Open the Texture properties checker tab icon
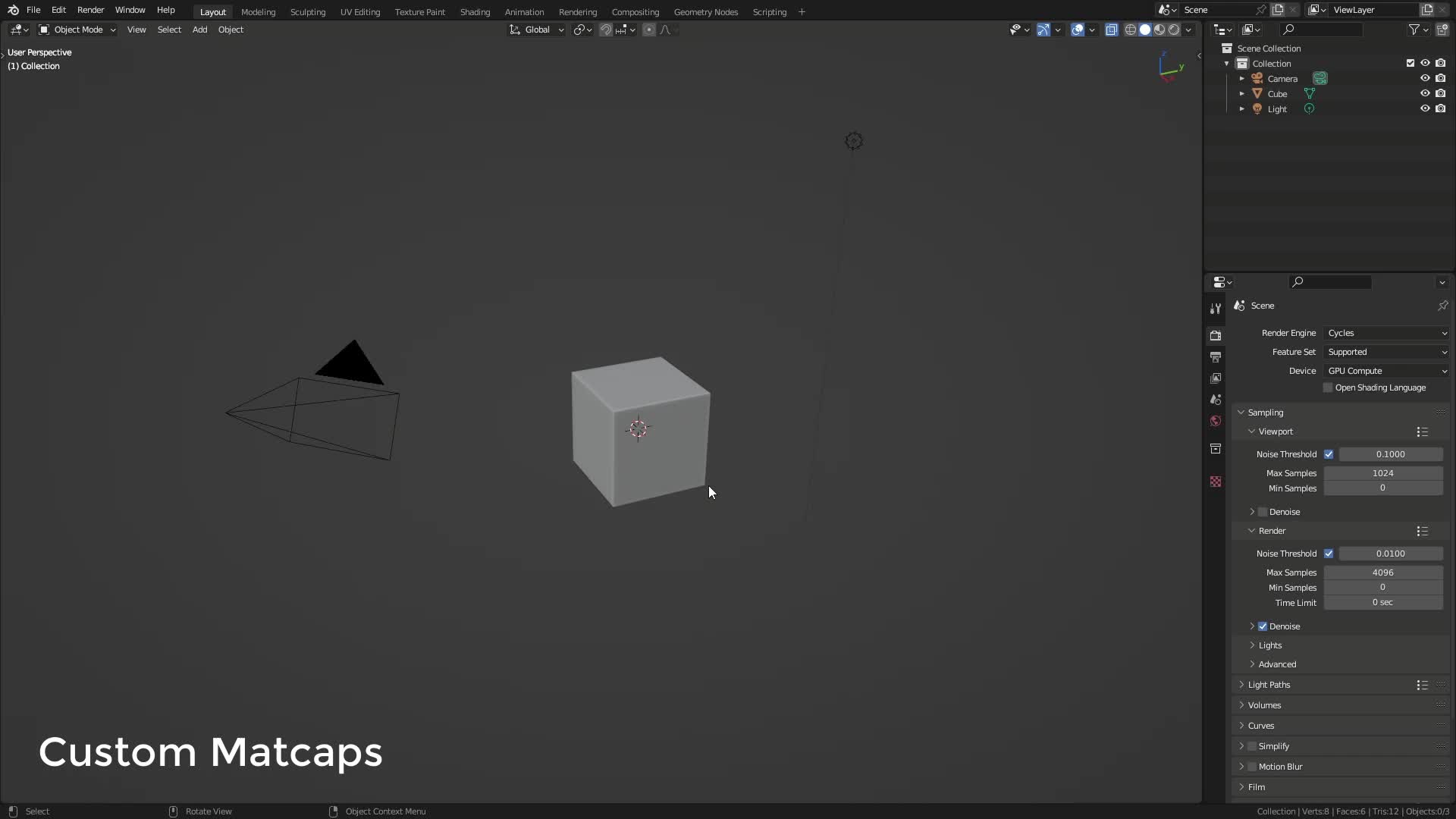The height and width of the screenshot is (819, 1456). (x=1216, y=482)
